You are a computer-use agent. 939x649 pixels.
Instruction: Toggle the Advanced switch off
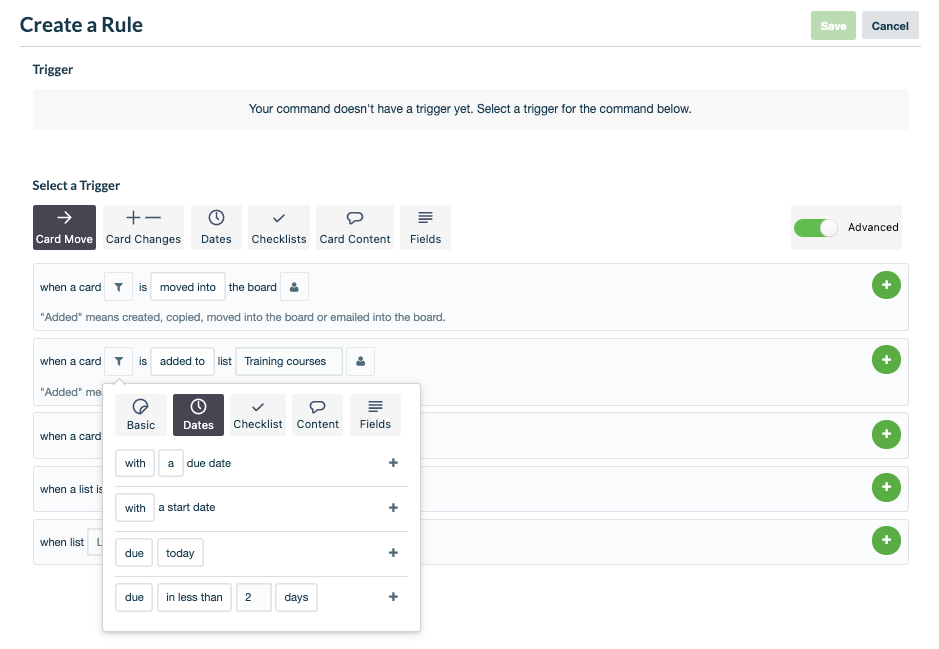pyautogui.click(x=815, y=227)
